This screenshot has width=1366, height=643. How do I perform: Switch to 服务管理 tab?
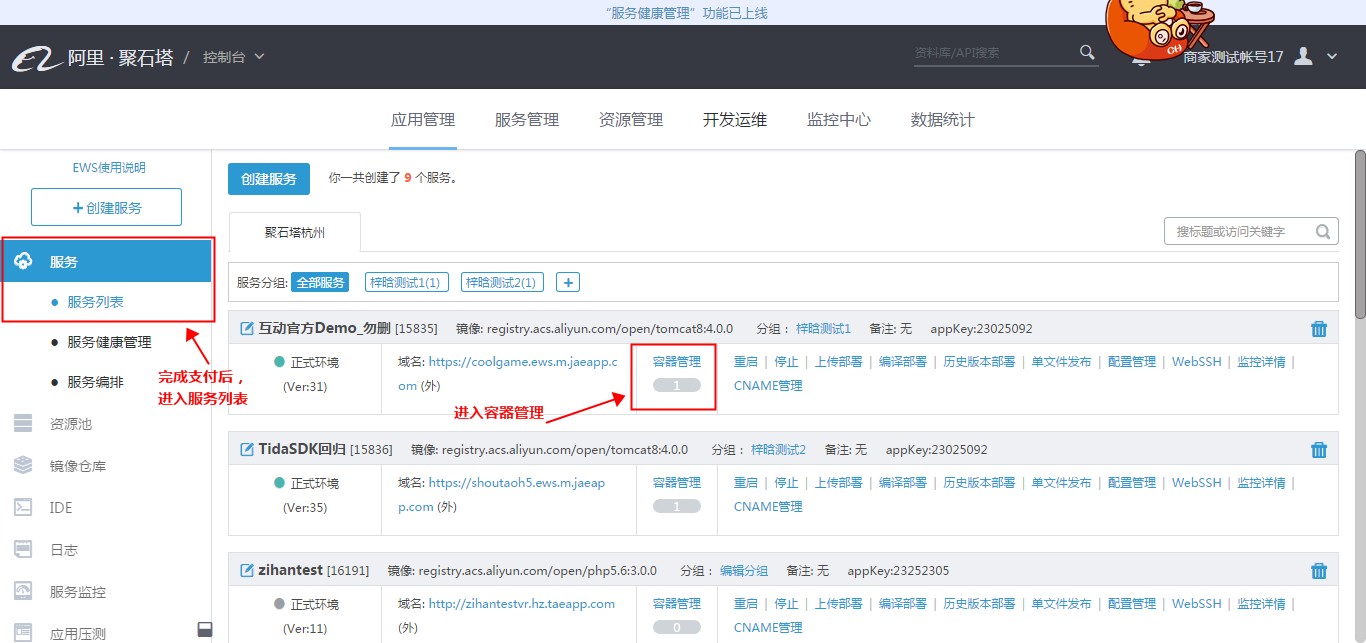527,120
